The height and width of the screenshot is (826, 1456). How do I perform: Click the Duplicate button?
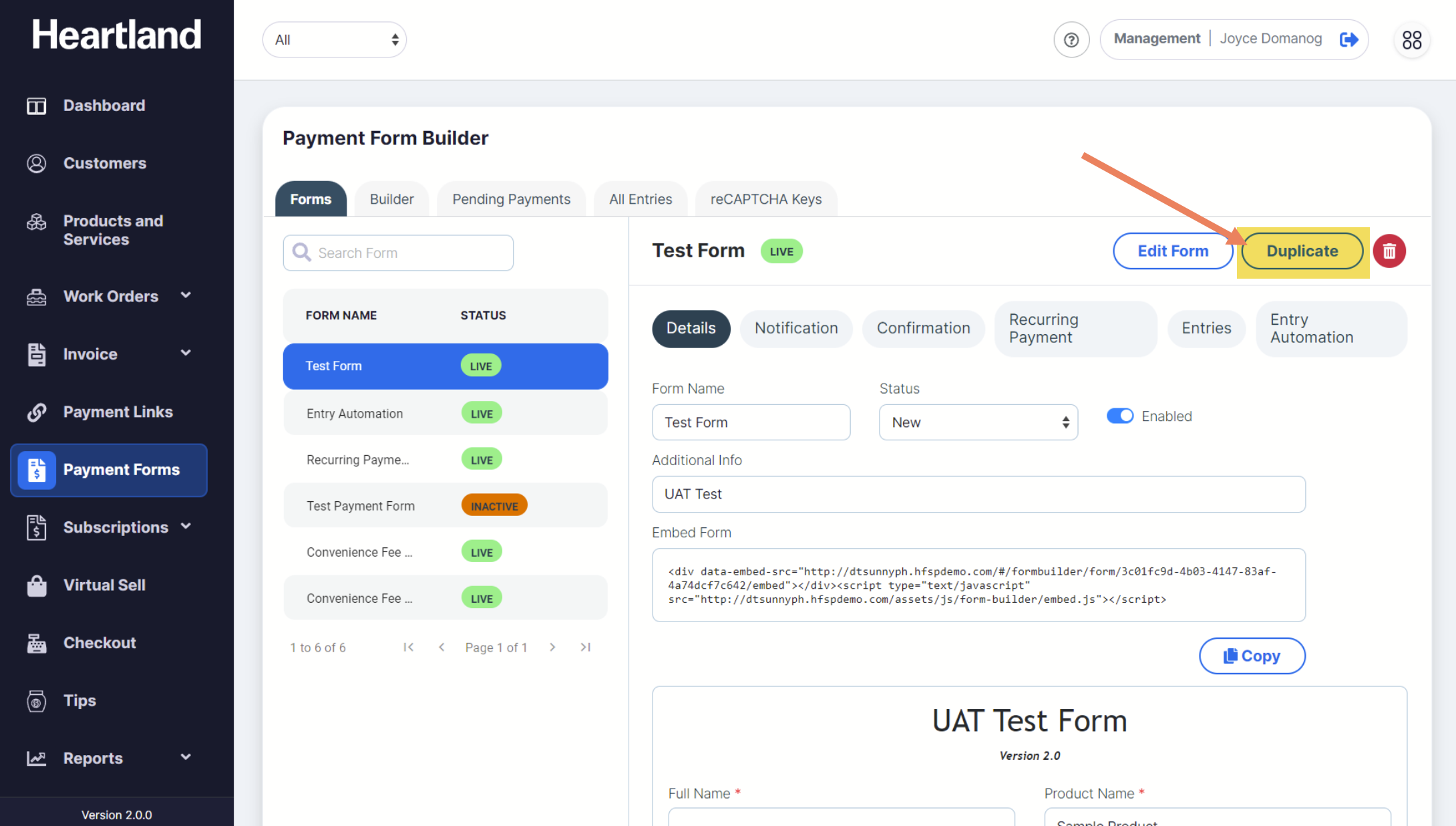tap(1302, 251)
